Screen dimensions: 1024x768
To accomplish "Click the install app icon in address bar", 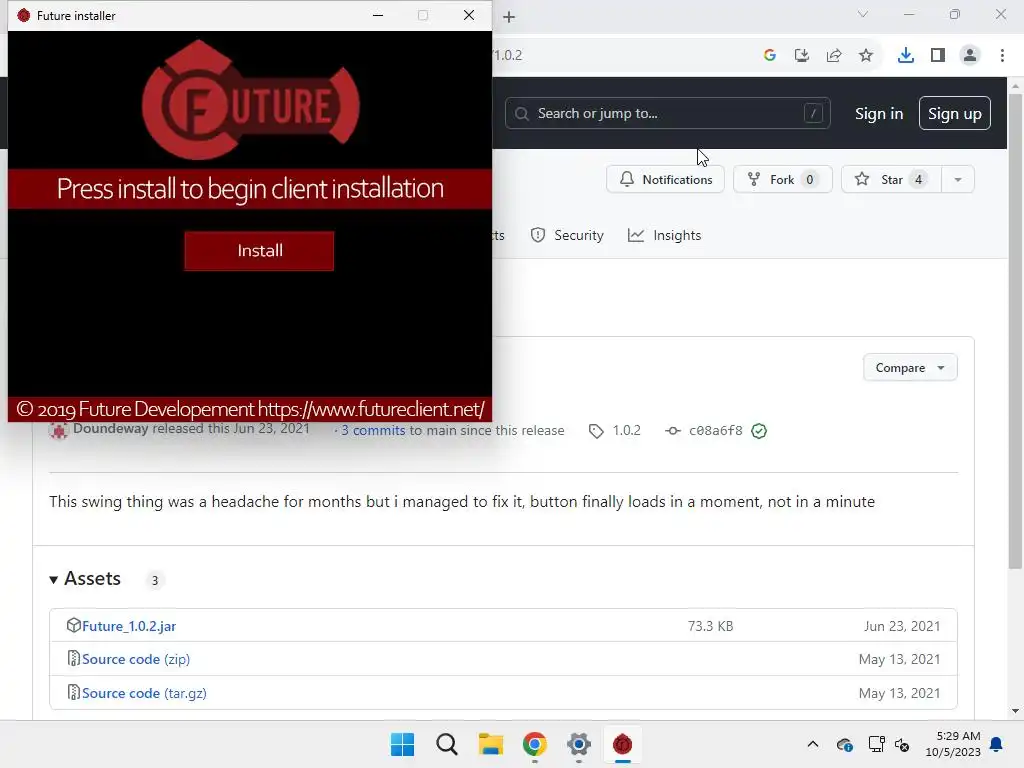I will tap(802, 56).
